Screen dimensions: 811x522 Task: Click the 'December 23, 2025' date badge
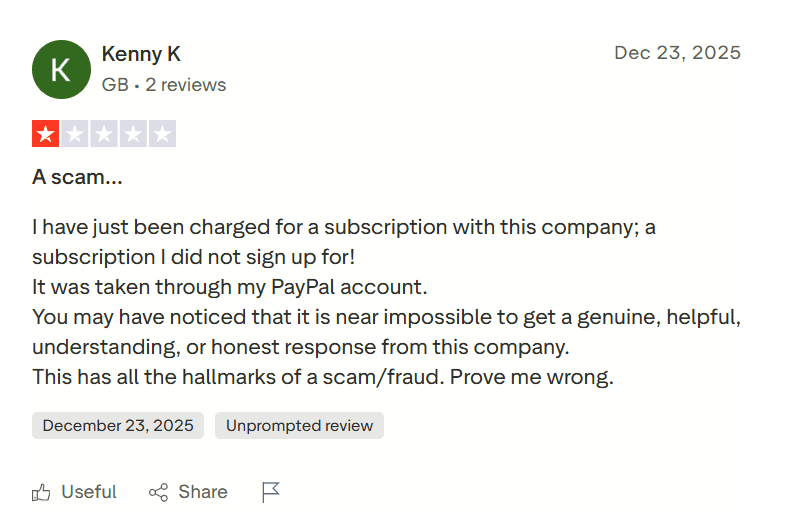tap(118, 426)
